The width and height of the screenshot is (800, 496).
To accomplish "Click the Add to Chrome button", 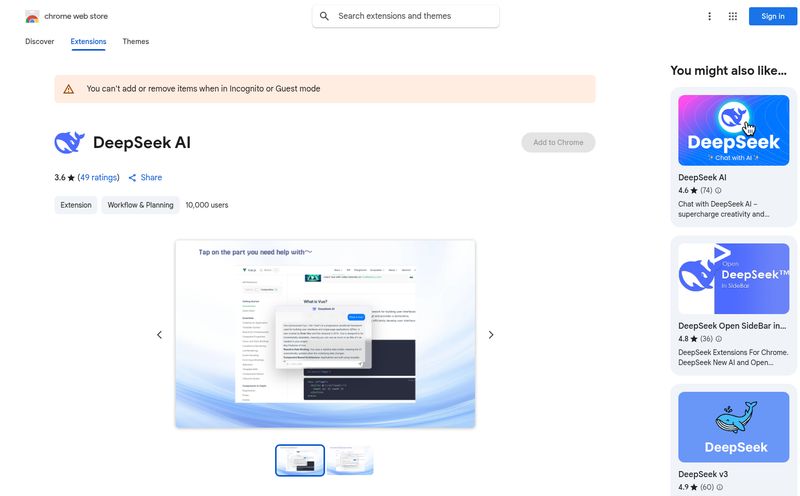I will point(558,142).
